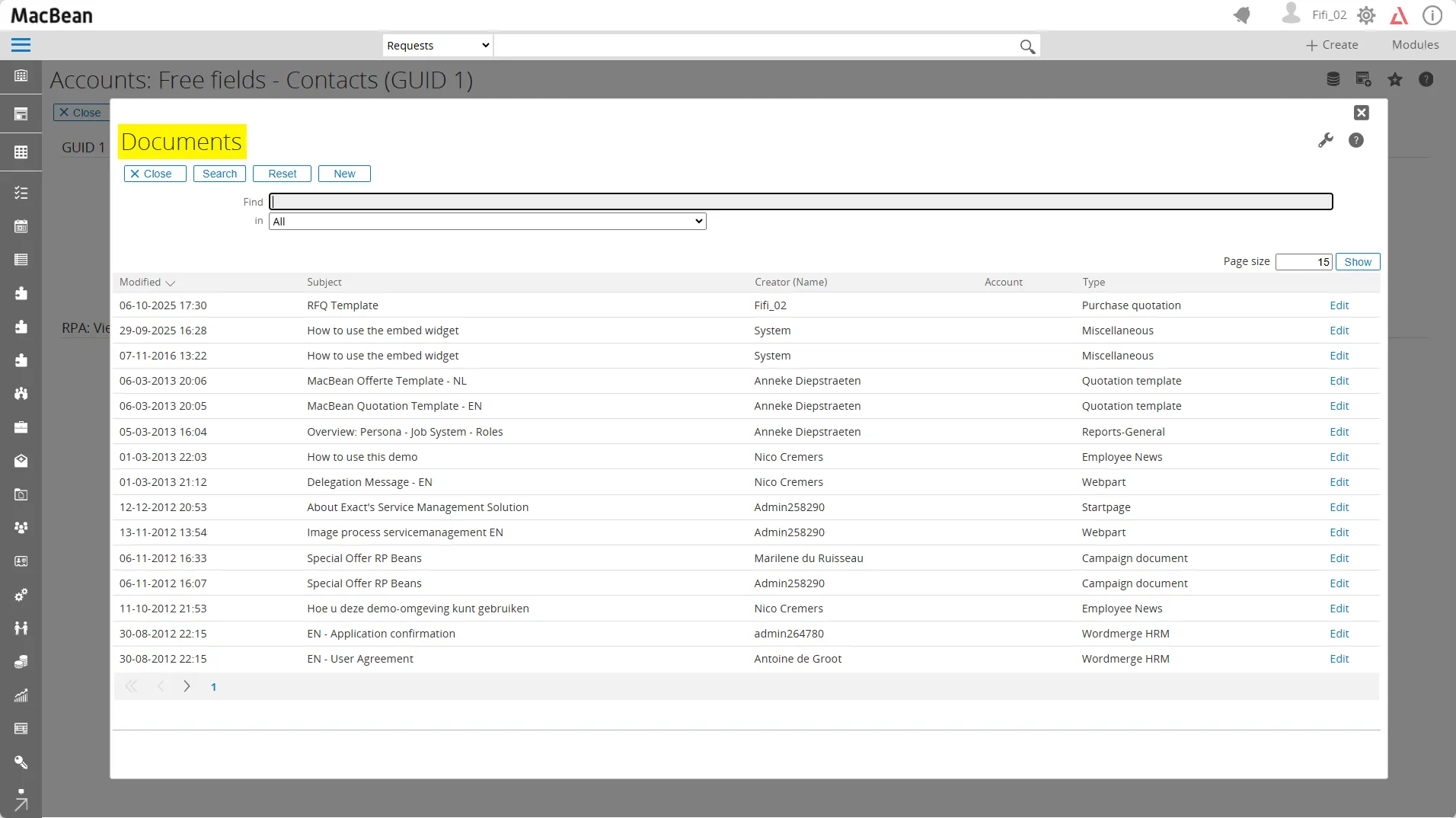Click the magnifier search icon in top bar
This screenshot has width=1456, height=818.
point(1027,46)
